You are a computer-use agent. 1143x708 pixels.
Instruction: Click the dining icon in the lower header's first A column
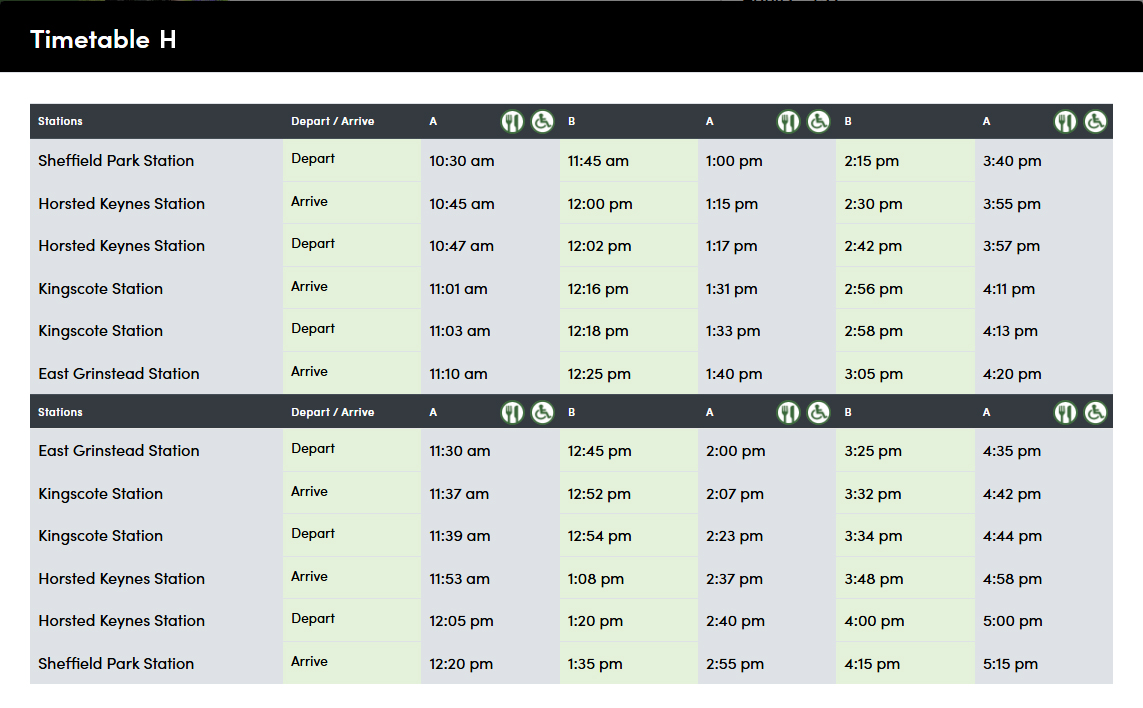[513, 412]
